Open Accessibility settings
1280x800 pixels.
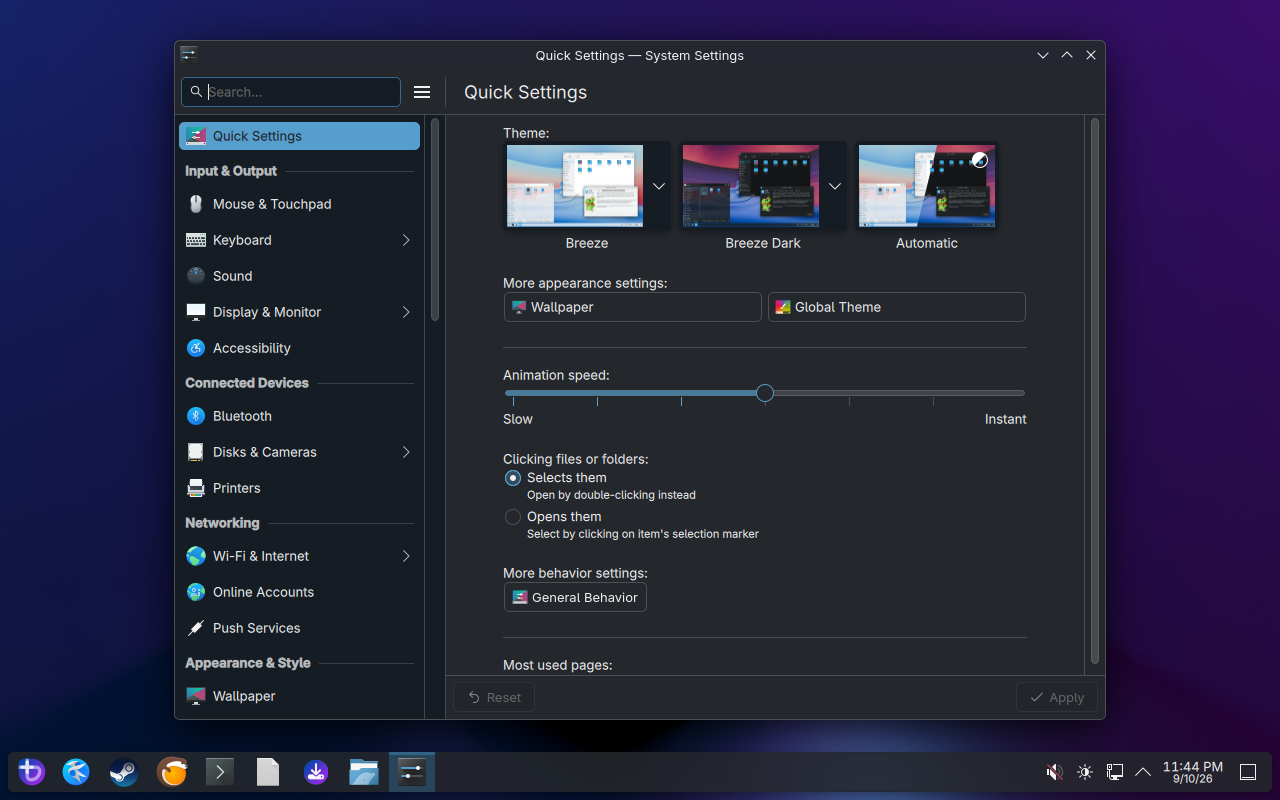[x=299, y=348]
